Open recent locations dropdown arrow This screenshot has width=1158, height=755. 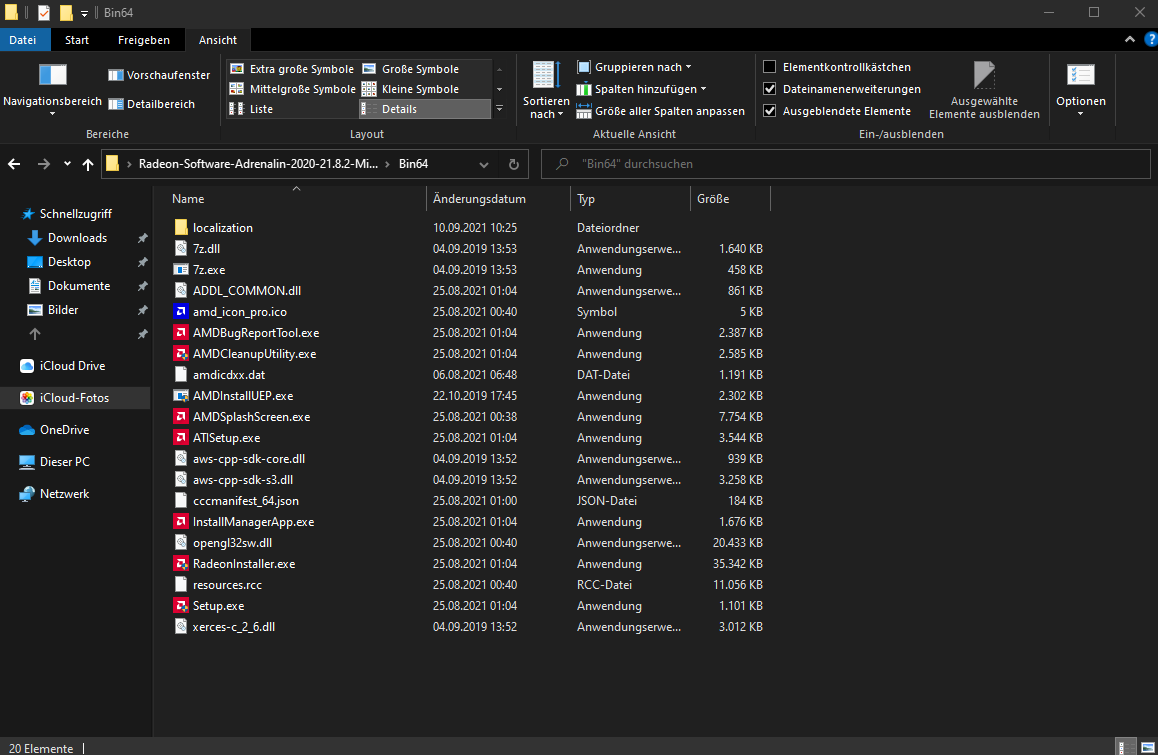pyautogui.click(x=67, y=164)
